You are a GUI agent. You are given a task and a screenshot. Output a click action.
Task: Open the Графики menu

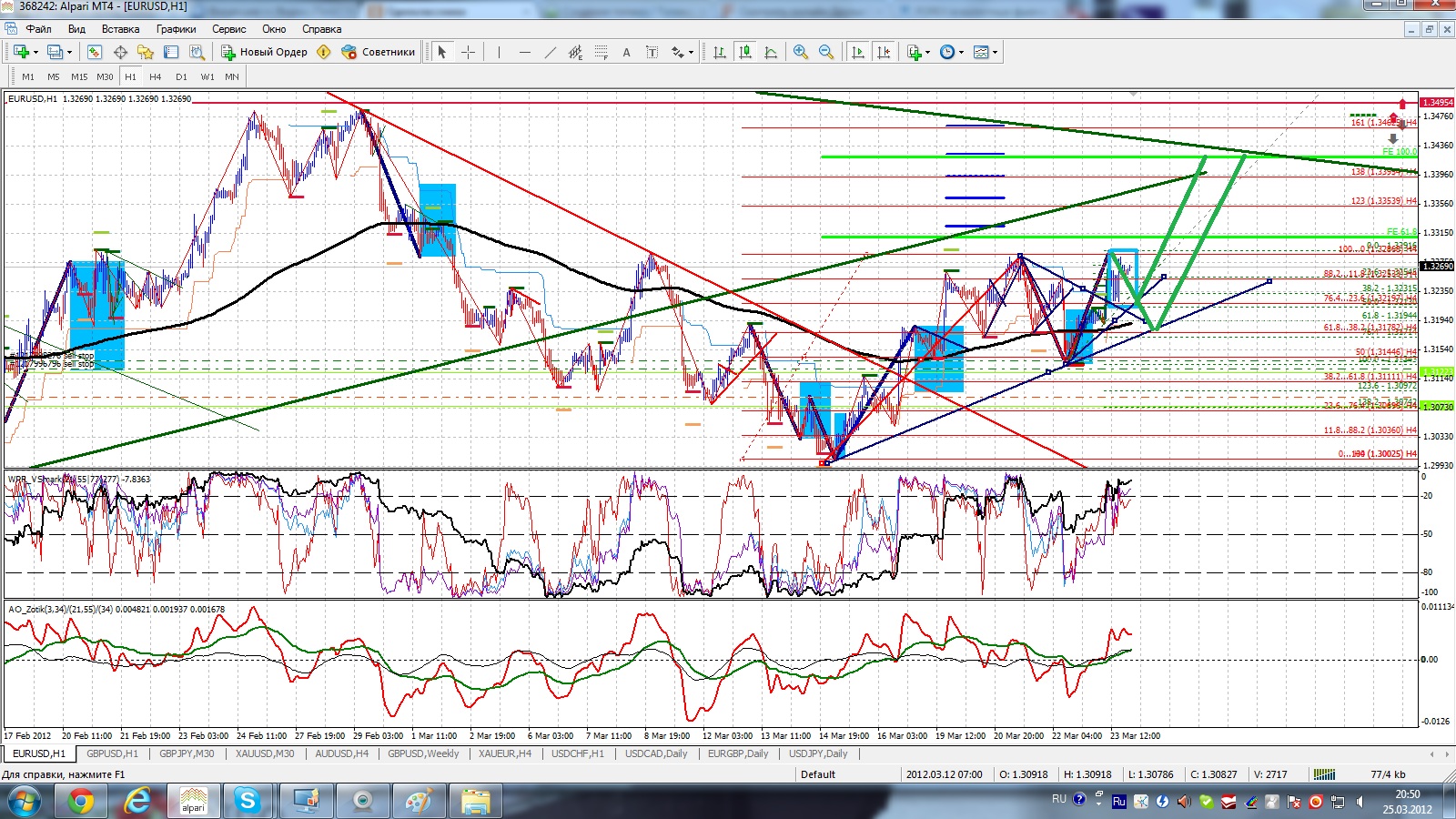pos(176,29)
